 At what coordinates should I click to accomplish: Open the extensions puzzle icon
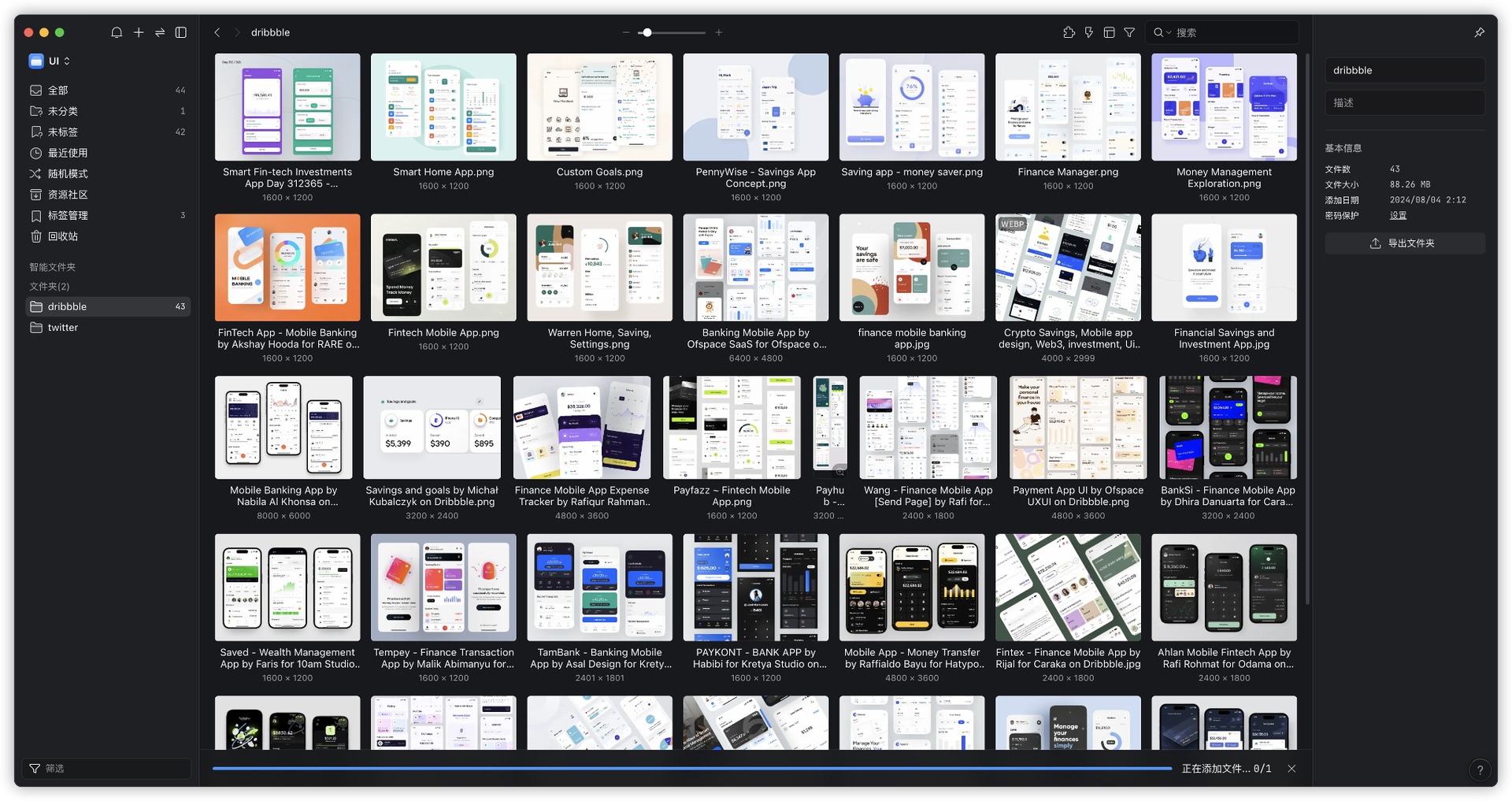[1069, 32]
